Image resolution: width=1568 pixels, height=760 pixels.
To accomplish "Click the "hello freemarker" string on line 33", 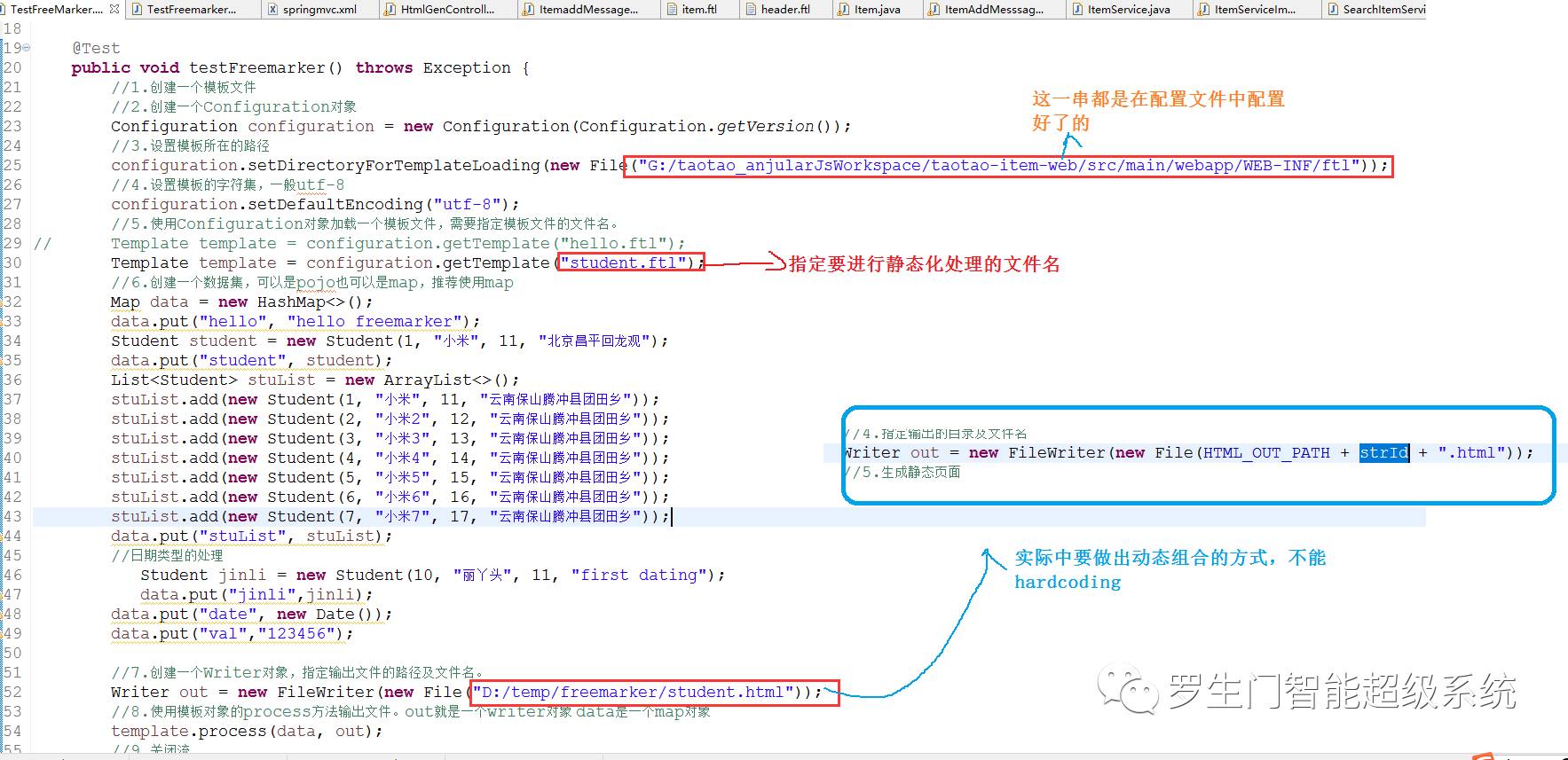I will [374, 321].
